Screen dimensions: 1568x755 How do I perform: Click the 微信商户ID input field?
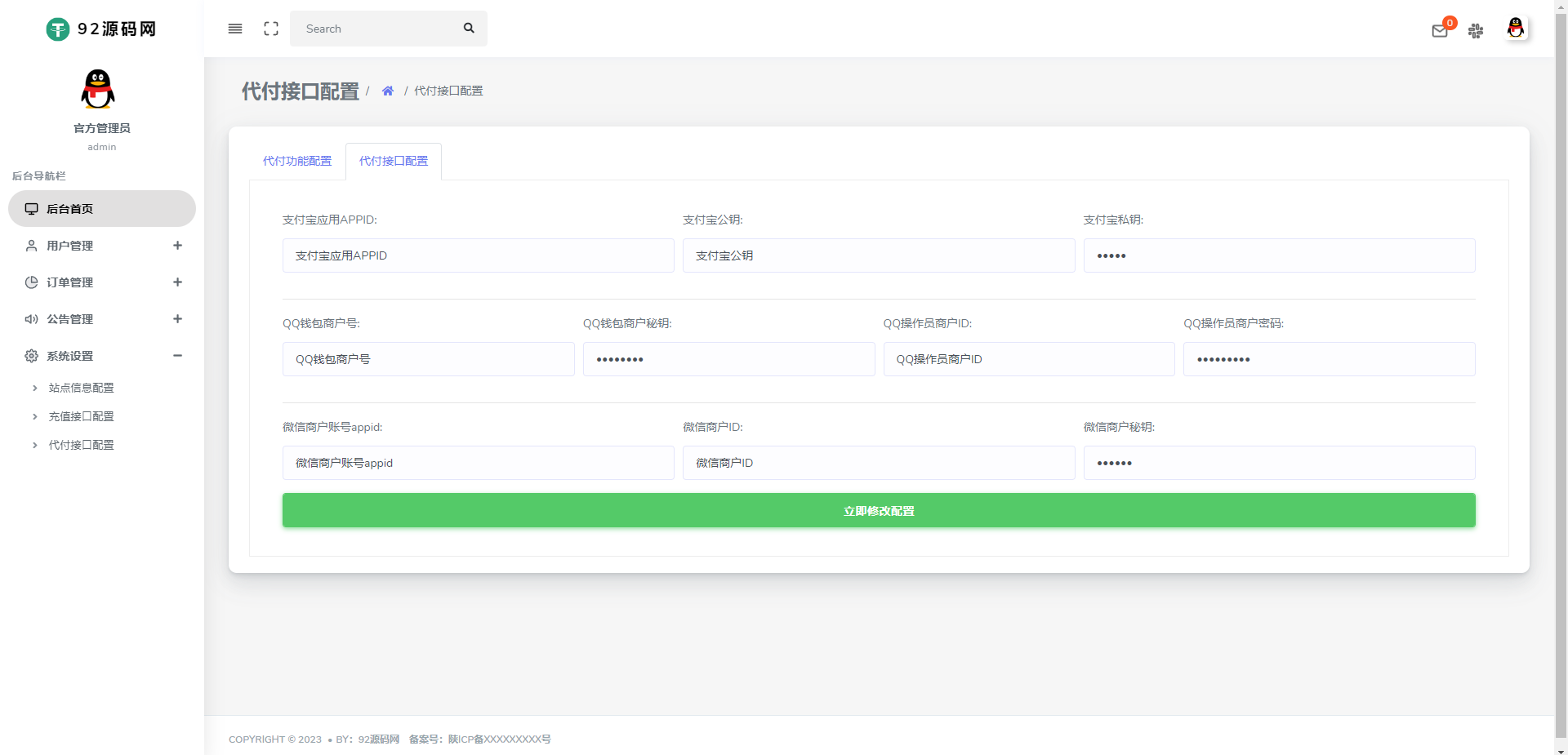879,463
